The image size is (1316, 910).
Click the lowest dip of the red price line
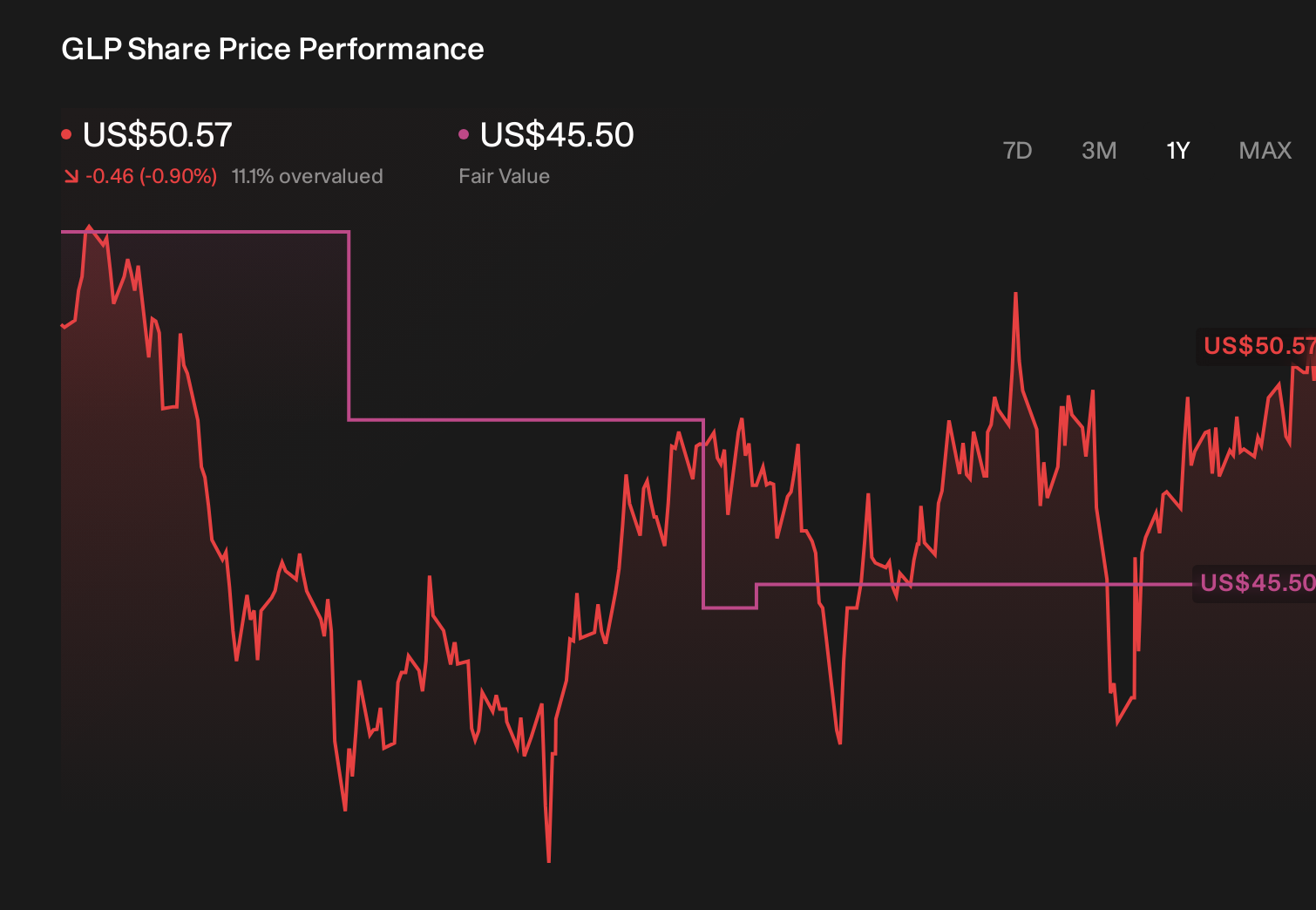(548, 860)
